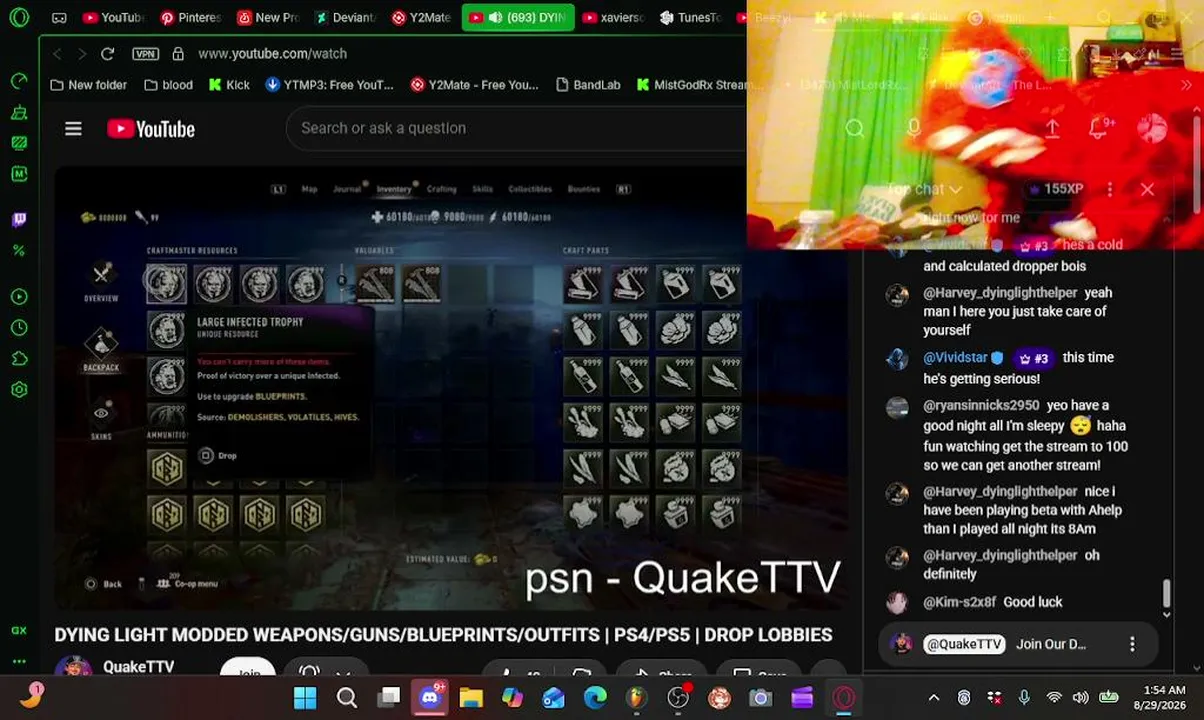The height and width of the screenshot is (720, 1204).
Task: Click the GX Corner sidebar icon
Action: coord(19,631)
